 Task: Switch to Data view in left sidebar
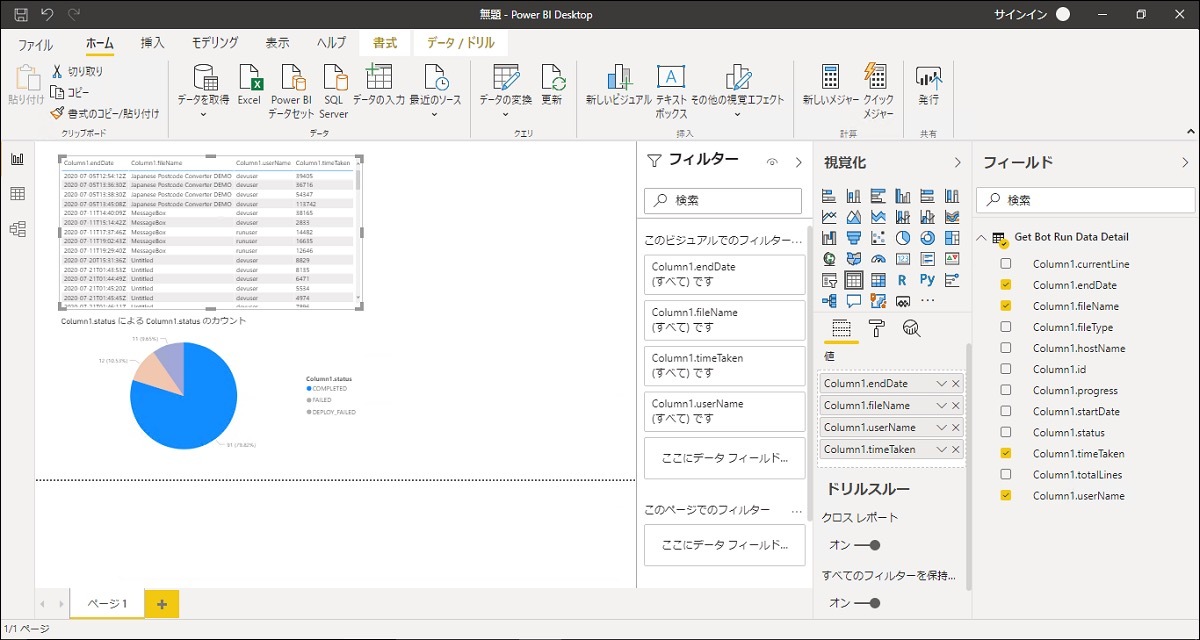pos(17,194)
